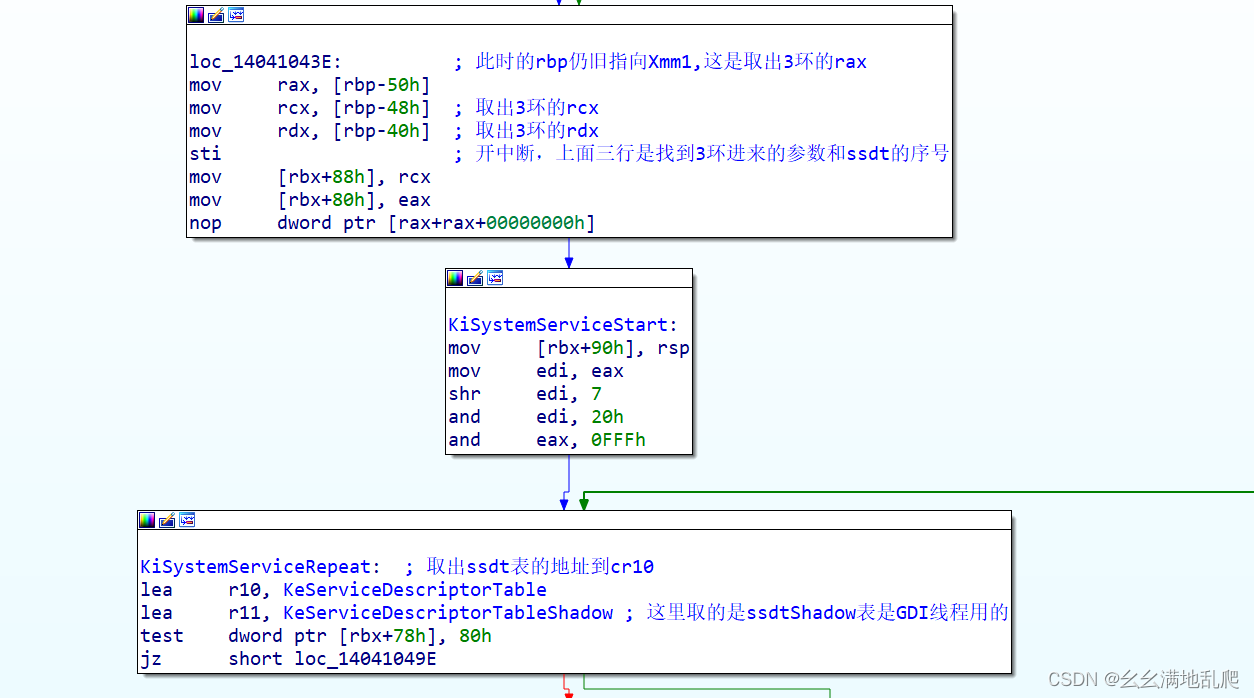Image resolution: width=1254 pixels, height=698 pixels.
Task: Click the line mov [rbx+90h], rsp
Action: [x=569, y=348]
